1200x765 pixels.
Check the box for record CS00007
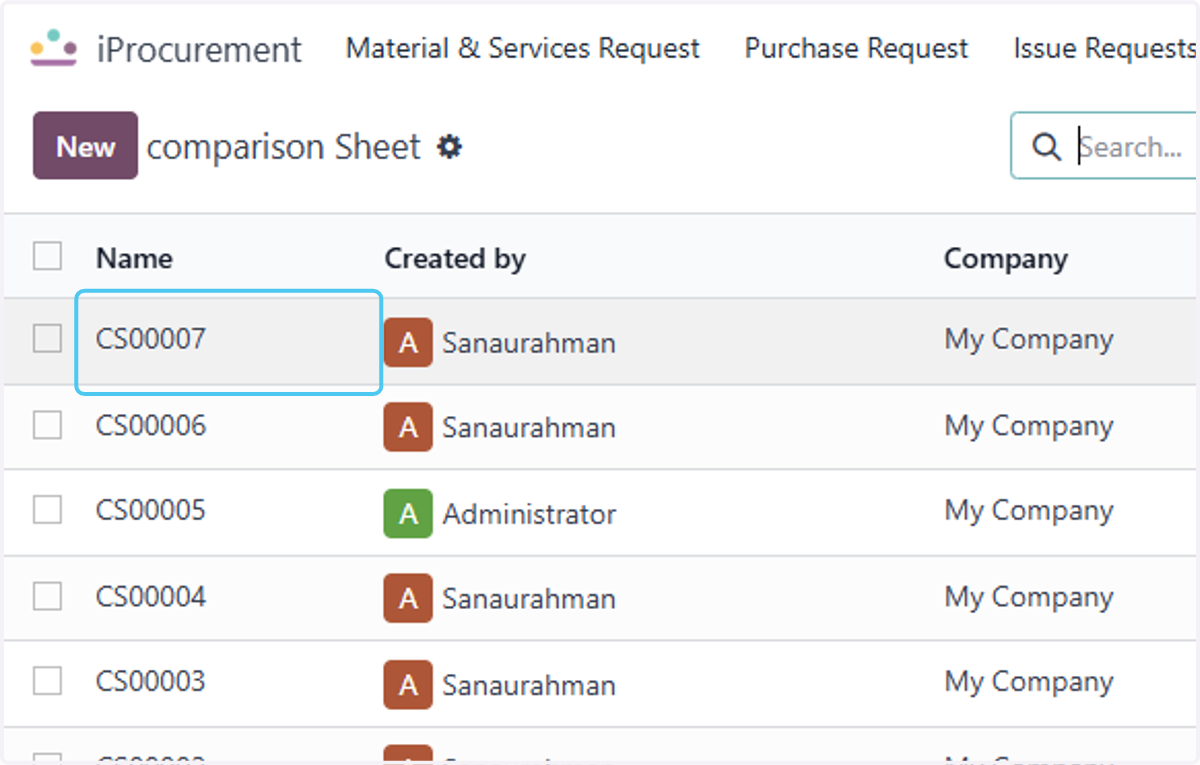(x=47, y=339)
